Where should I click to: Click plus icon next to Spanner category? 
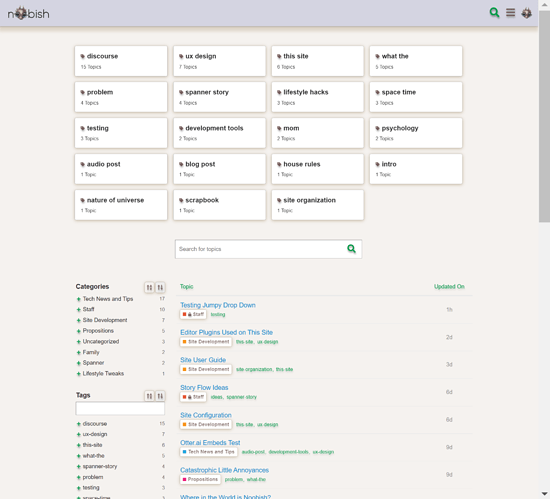tap(79, 363)
